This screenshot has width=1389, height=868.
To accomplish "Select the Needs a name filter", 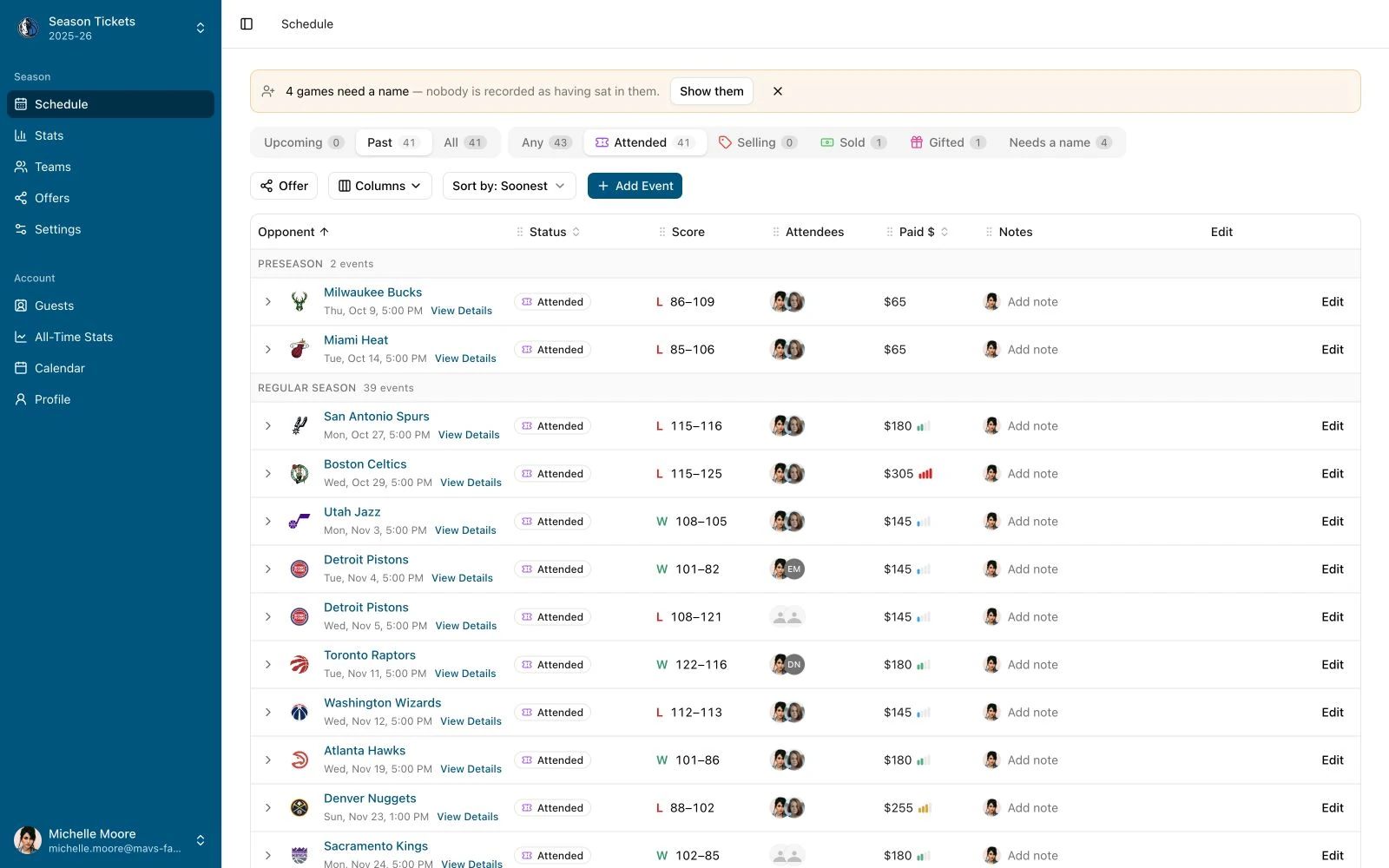I will click(1060, 142).
